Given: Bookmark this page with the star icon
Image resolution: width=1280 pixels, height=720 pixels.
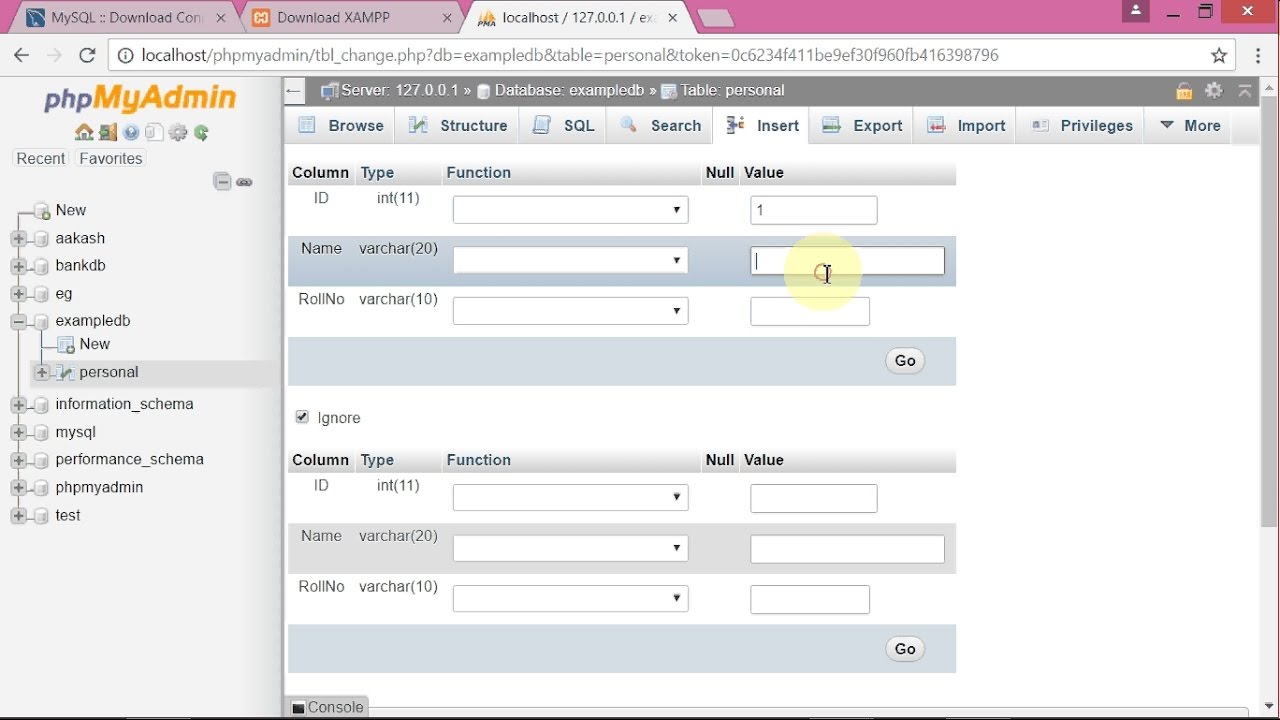Looking at the screenshot, I should point(1219,55).
